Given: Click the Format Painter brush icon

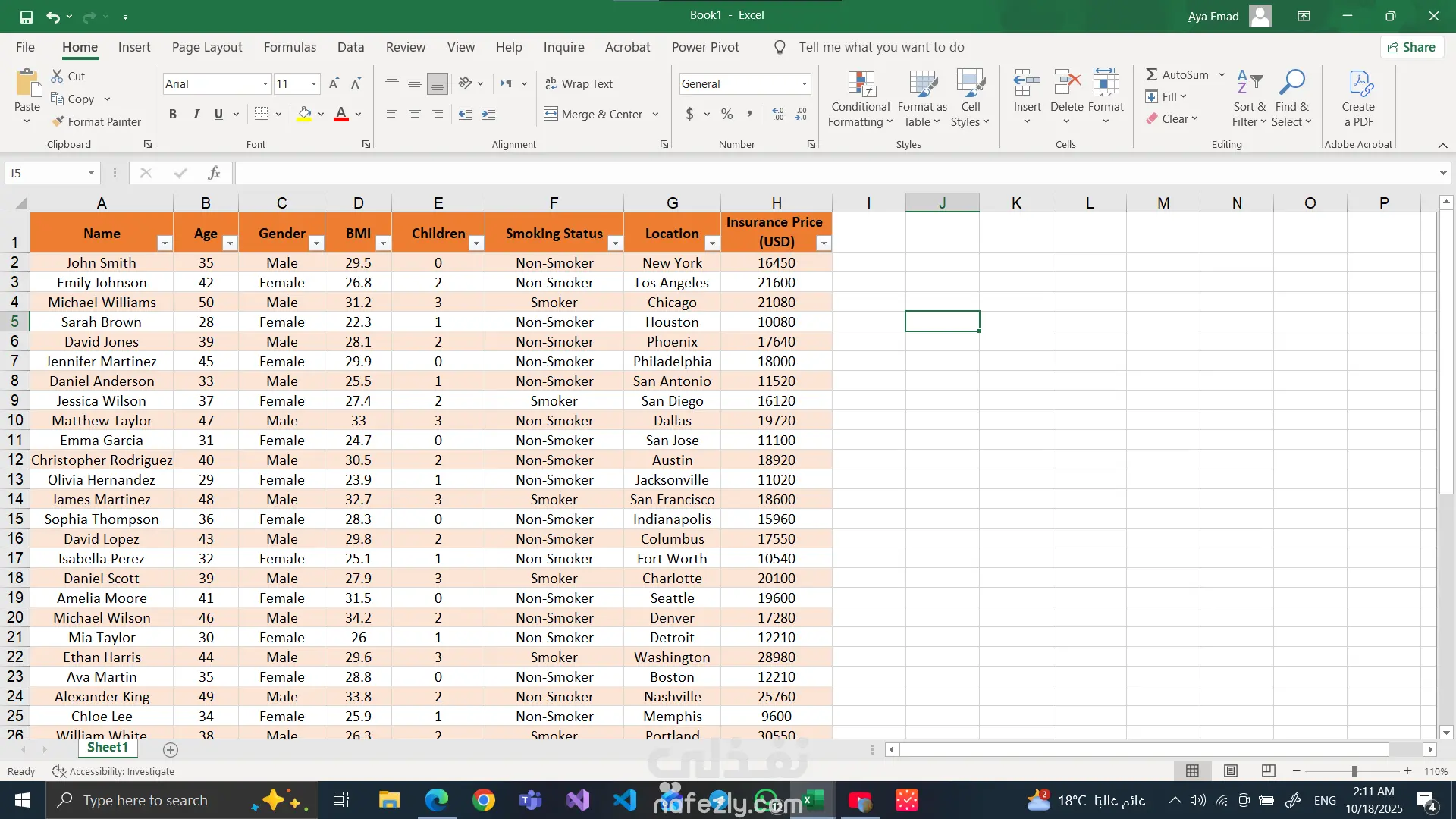Looking at the screenshot, I should click(58, 121).
